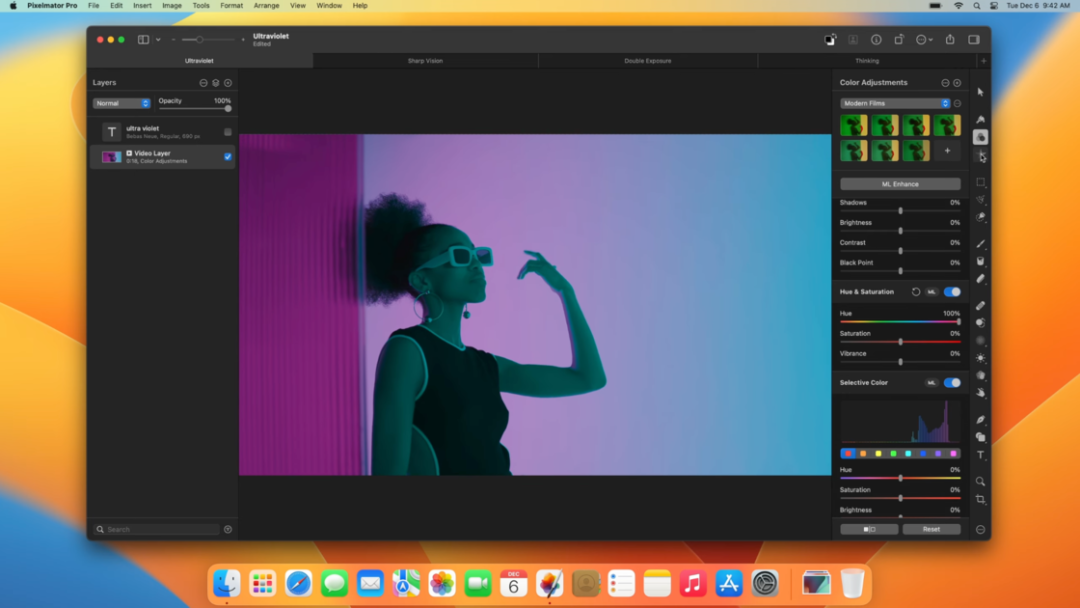Add a new layer with plus icon
Image resolution: width=1080 pixels, height=608 pixels.
coord(228,83)
